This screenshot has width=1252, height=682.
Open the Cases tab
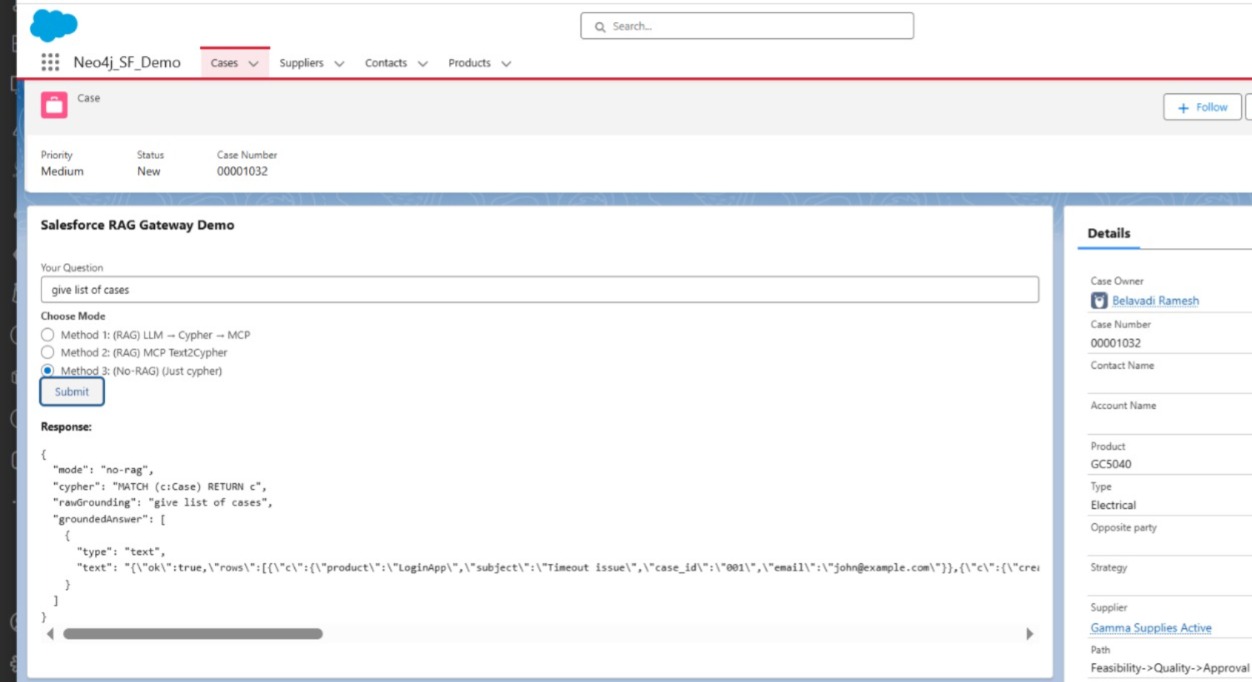(x=224, y=63)
